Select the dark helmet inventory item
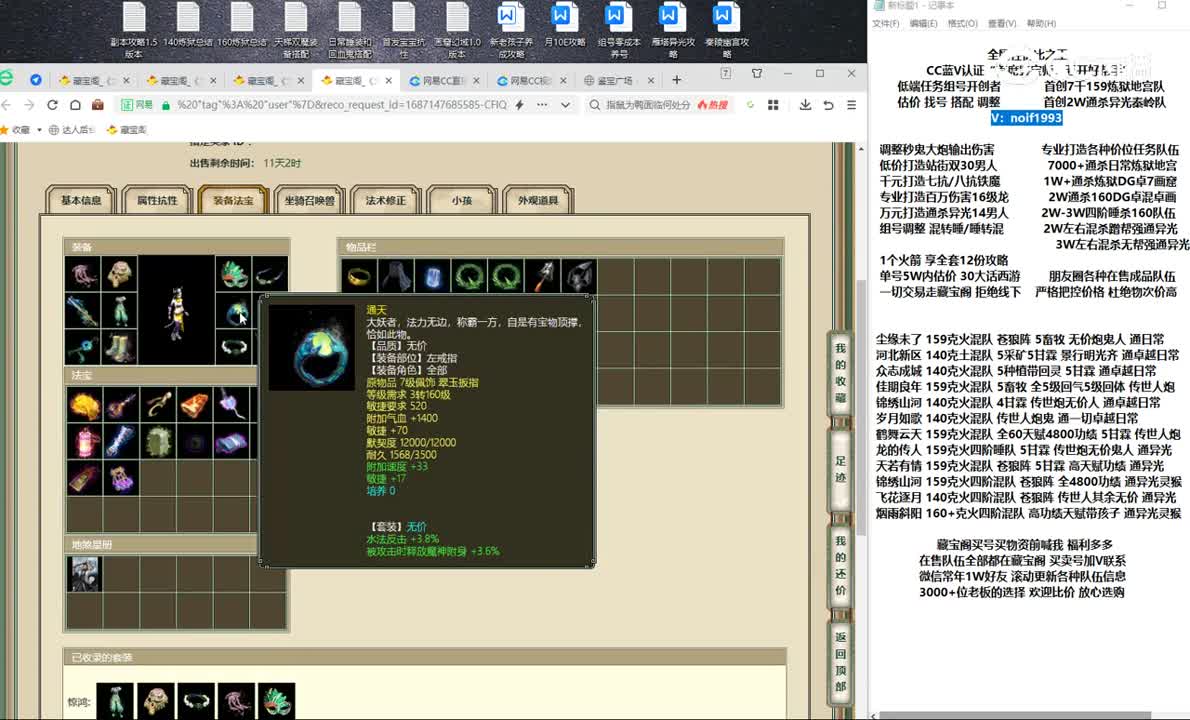 pyautogui.click(x=579, y=276)
